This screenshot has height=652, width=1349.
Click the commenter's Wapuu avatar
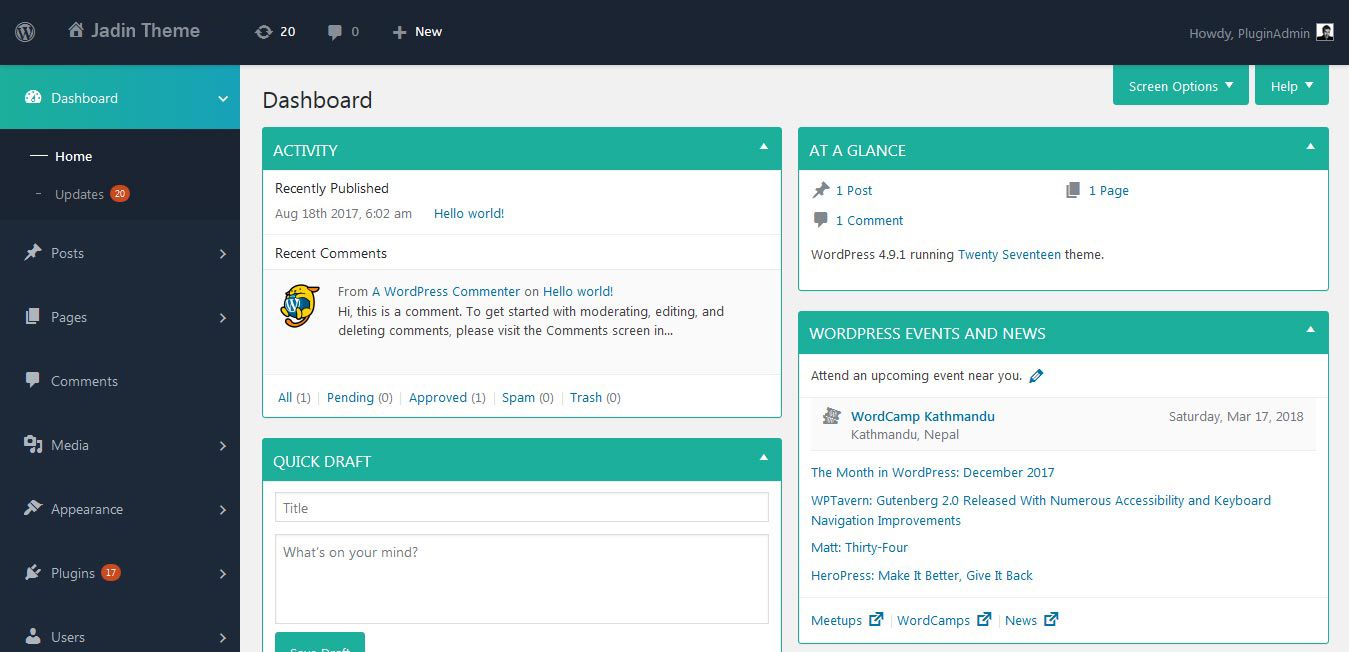[x=300, y=306]
